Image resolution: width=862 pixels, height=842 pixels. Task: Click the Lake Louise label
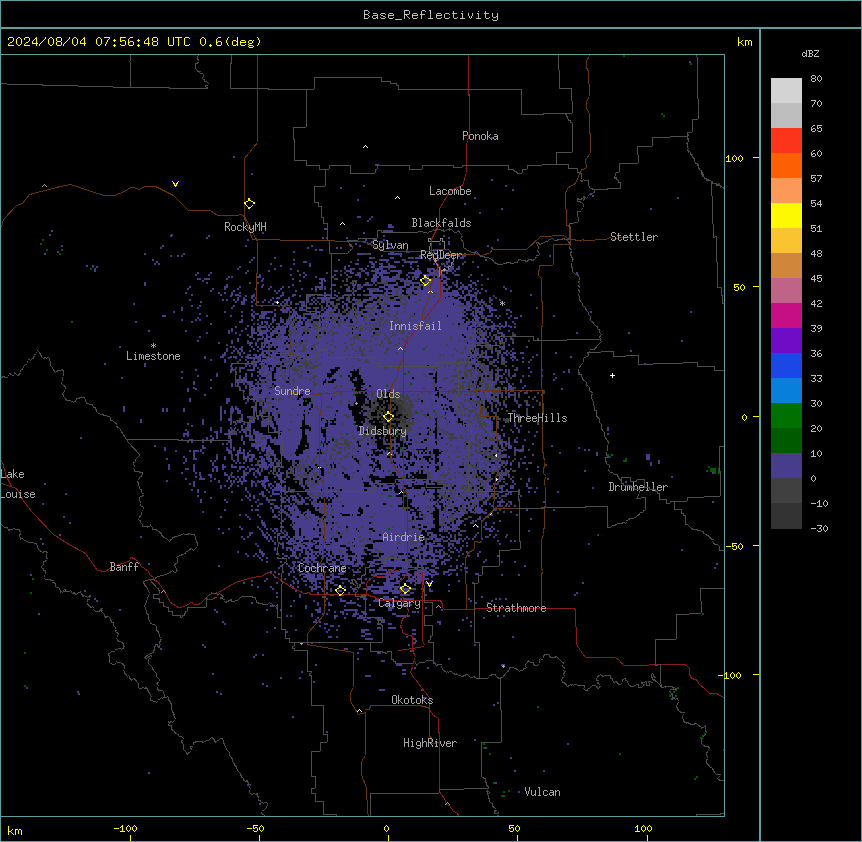(x=16, y=484)
